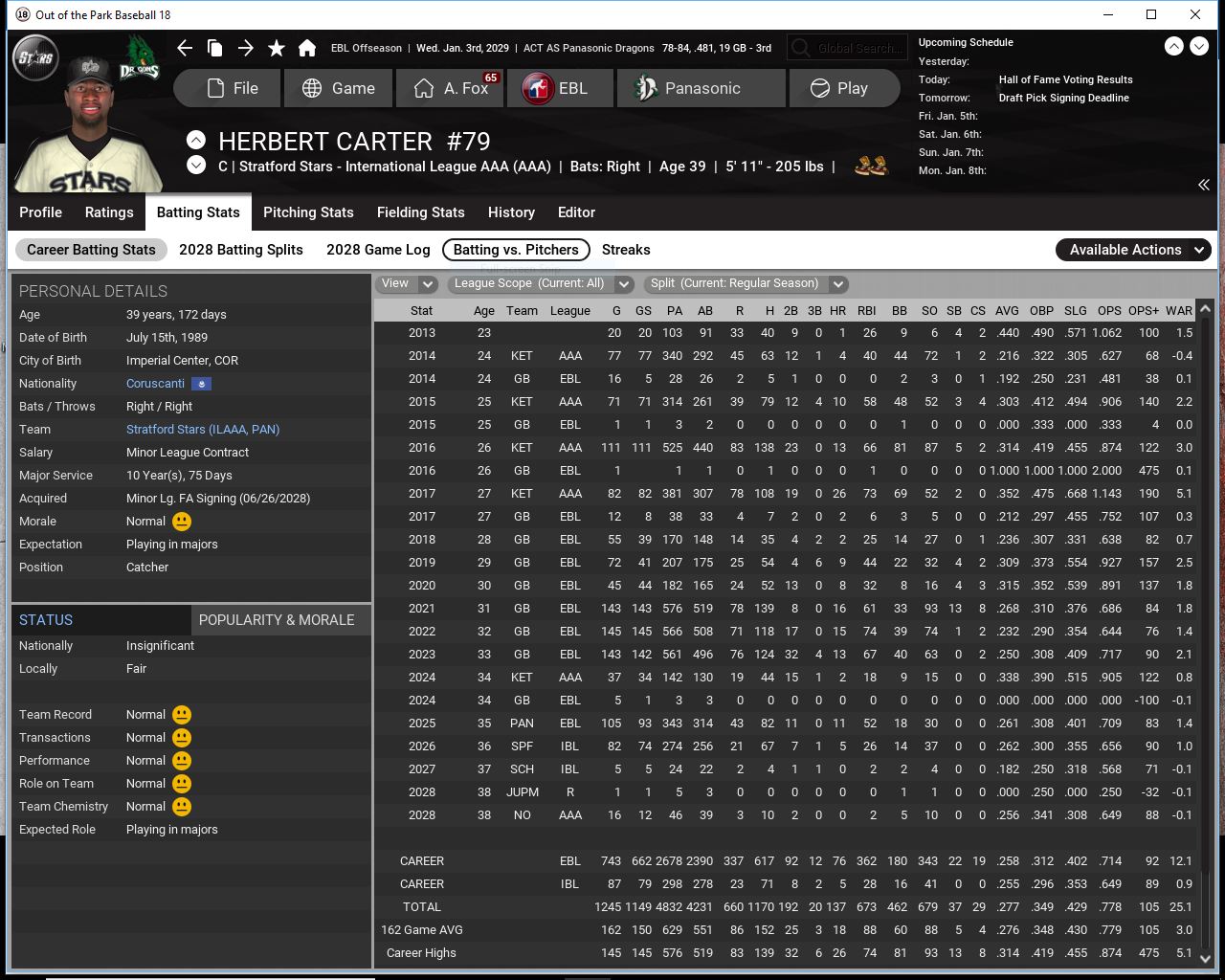Select the 2021 season row
This screenshot has height=980, width=1225.
[x=786, y=609]
